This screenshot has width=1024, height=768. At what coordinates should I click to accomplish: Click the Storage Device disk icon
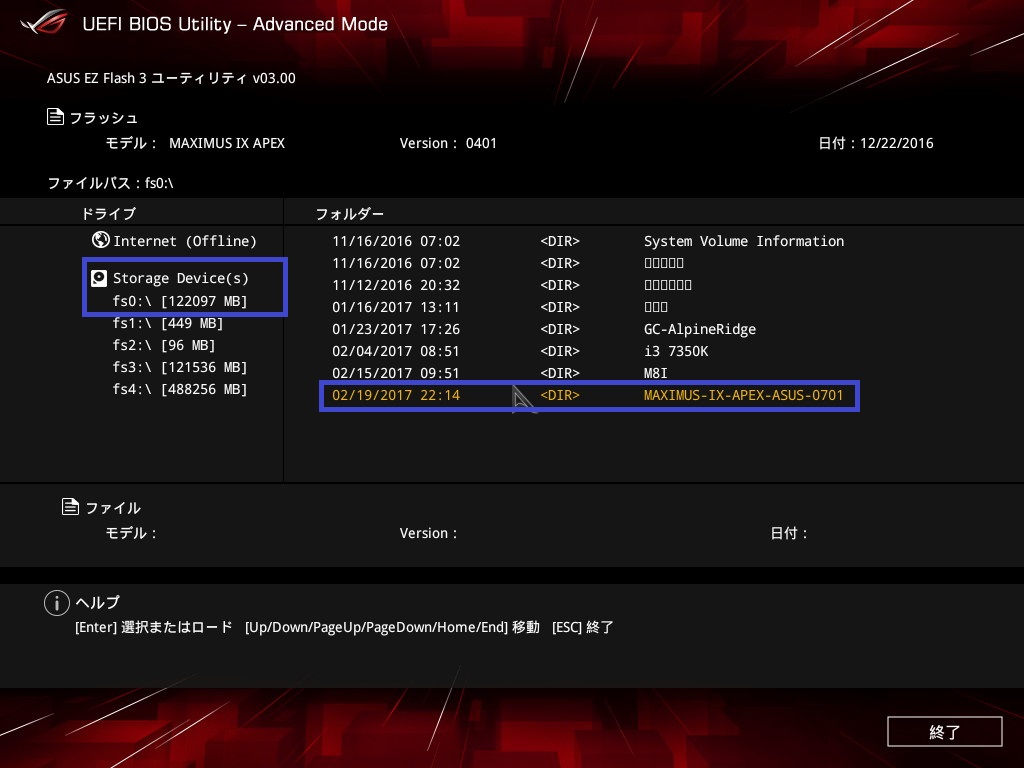pyautogui.click(x=99, y=278)
